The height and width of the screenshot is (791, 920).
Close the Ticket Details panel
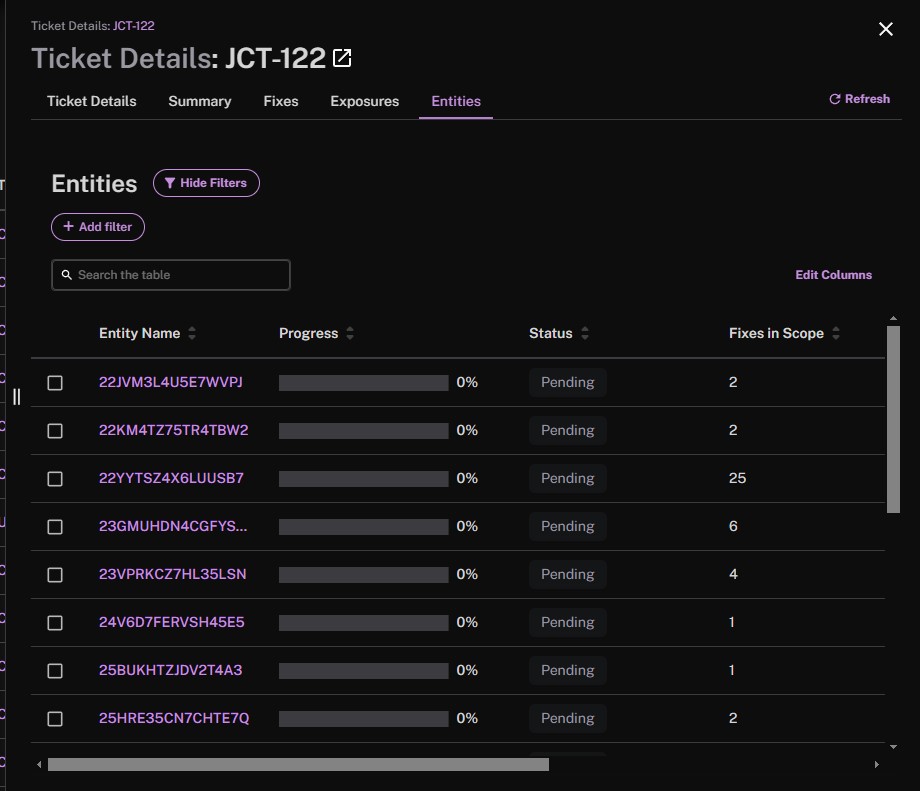tap(885, 29)
